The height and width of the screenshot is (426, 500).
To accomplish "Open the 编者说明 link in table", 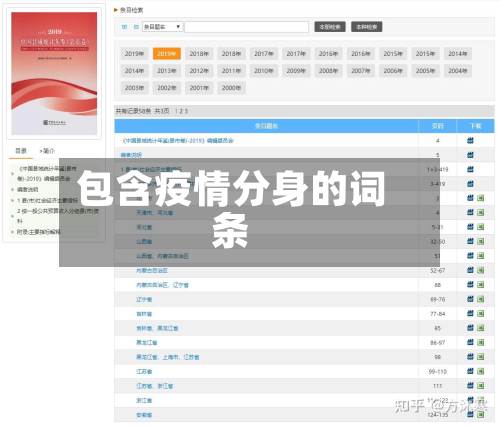I will [131, 155].
